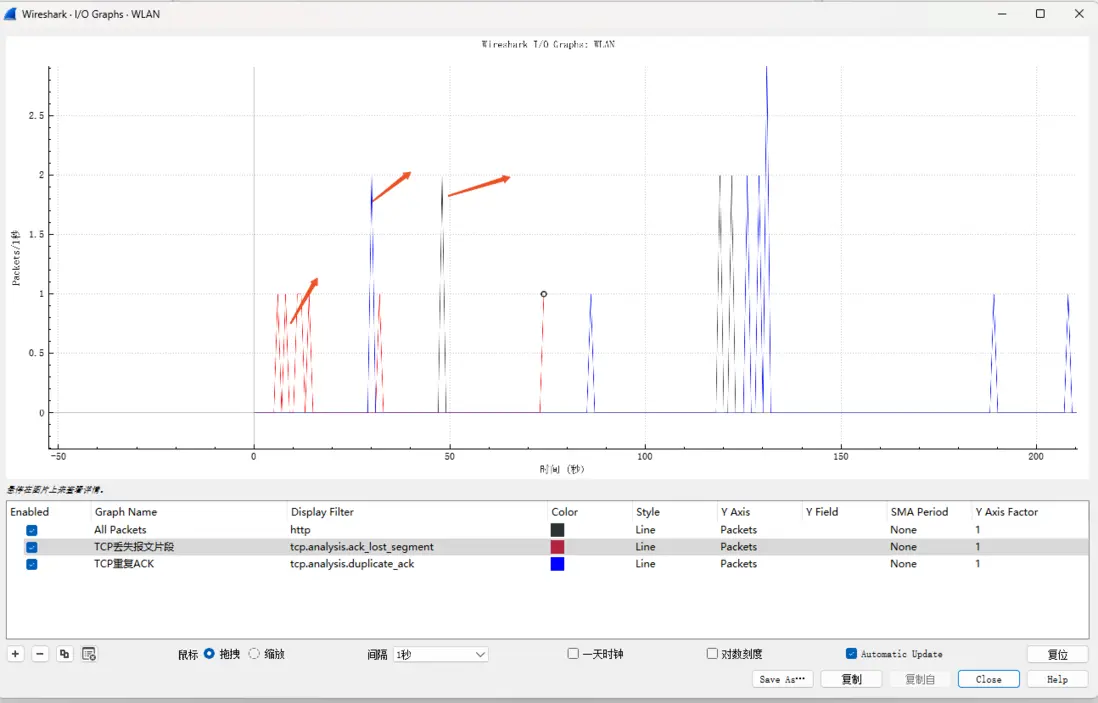This screenshot has height=703, width=1098.
Task: Click the clear all graphs icon
Action: (89, 654)
